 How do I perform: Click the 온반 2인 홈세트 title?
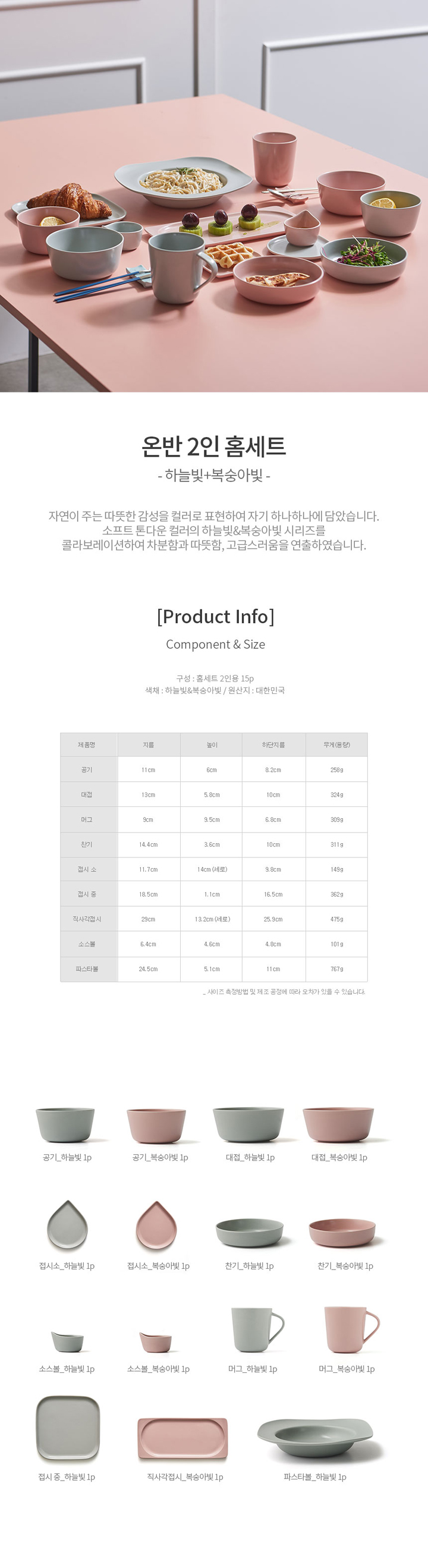(x=213, y=446)
